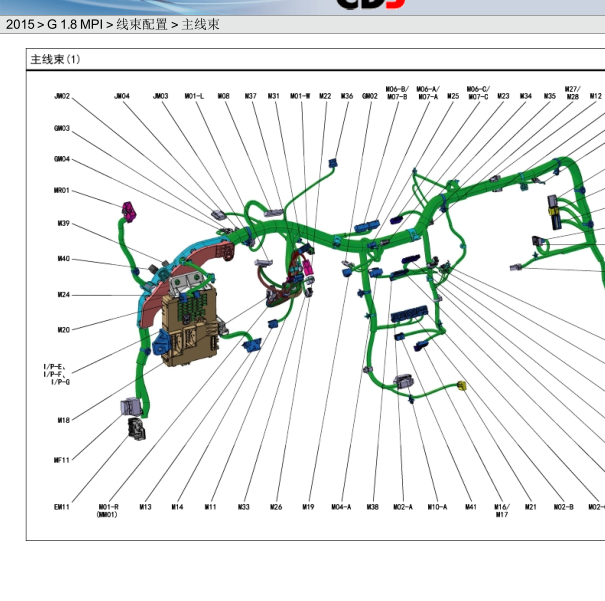Click the M18 connector label

click(x=63, y=421)
